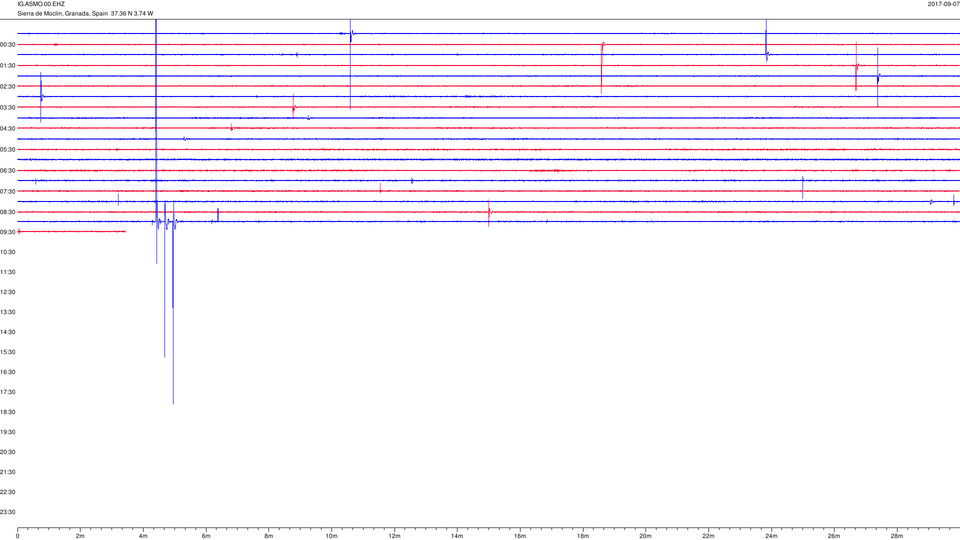960x540 pixels.
Task: Click the 10m axis tick label
Action: tap(331, 536)
